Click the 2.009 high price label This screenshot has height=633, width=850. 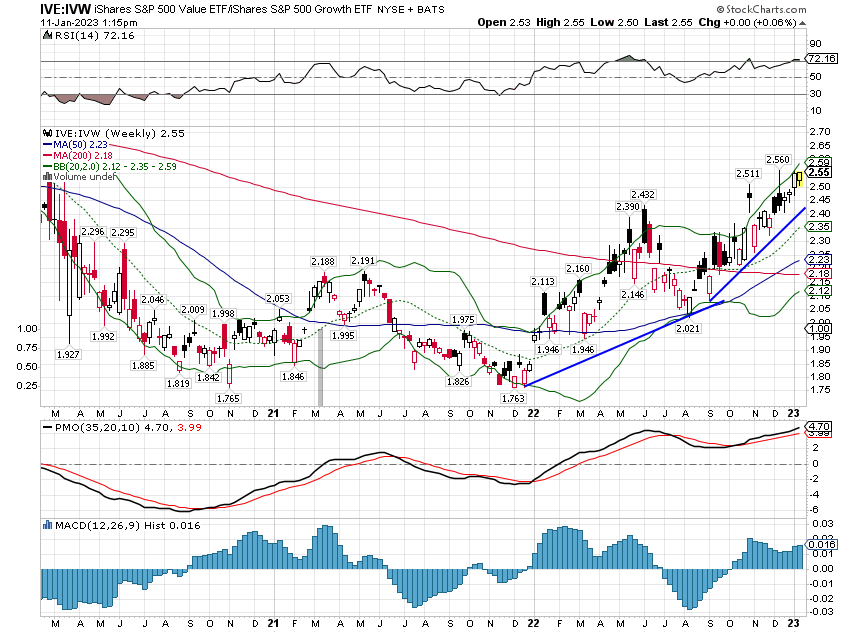(x=193, y=309)
